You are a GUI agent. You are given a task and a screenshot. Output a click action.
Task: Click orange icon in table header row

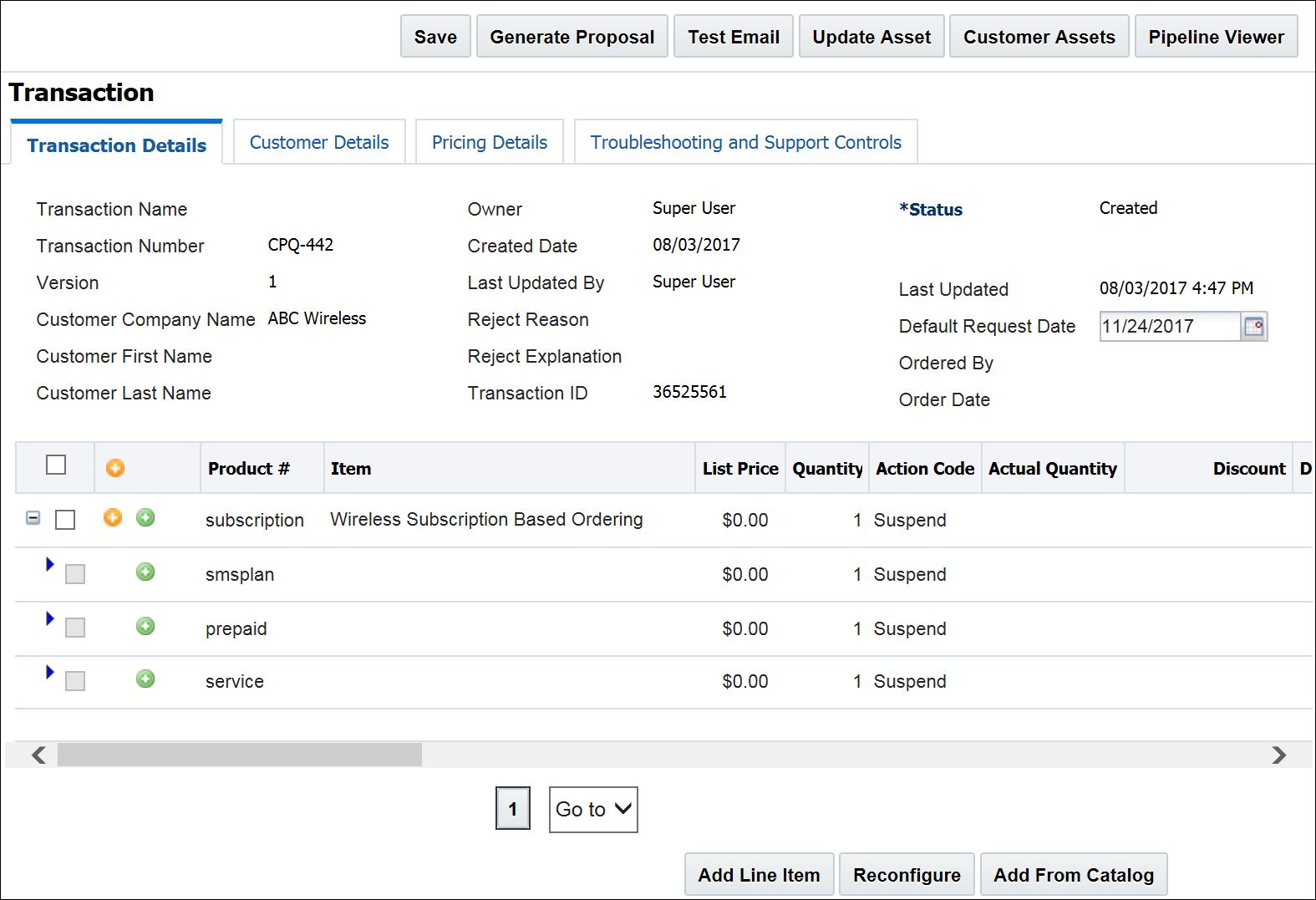[115, 468]
